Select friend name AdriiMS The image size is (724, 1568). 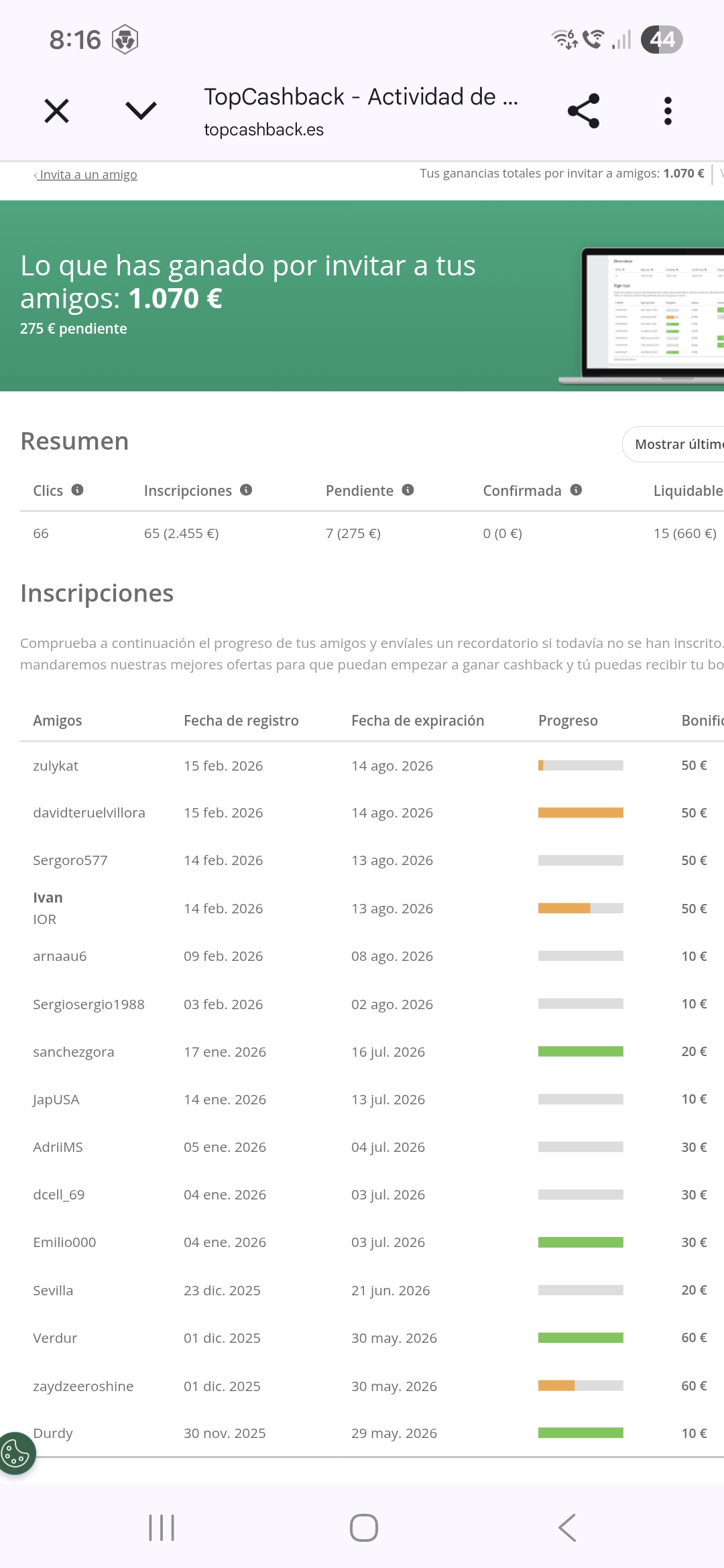click(x=58, y=1147)
